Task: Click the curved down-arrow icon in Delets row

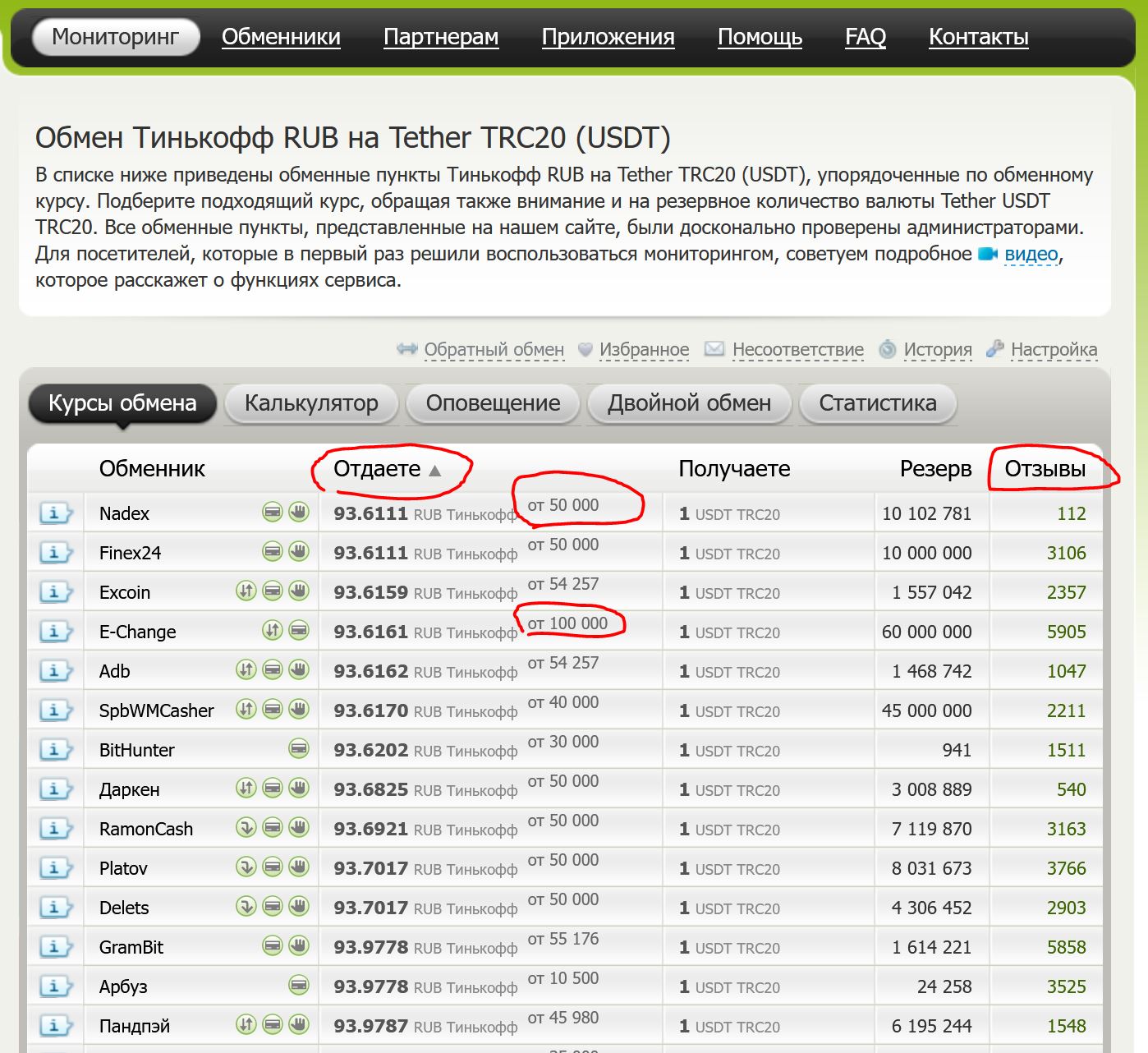Action: point(246,907)
